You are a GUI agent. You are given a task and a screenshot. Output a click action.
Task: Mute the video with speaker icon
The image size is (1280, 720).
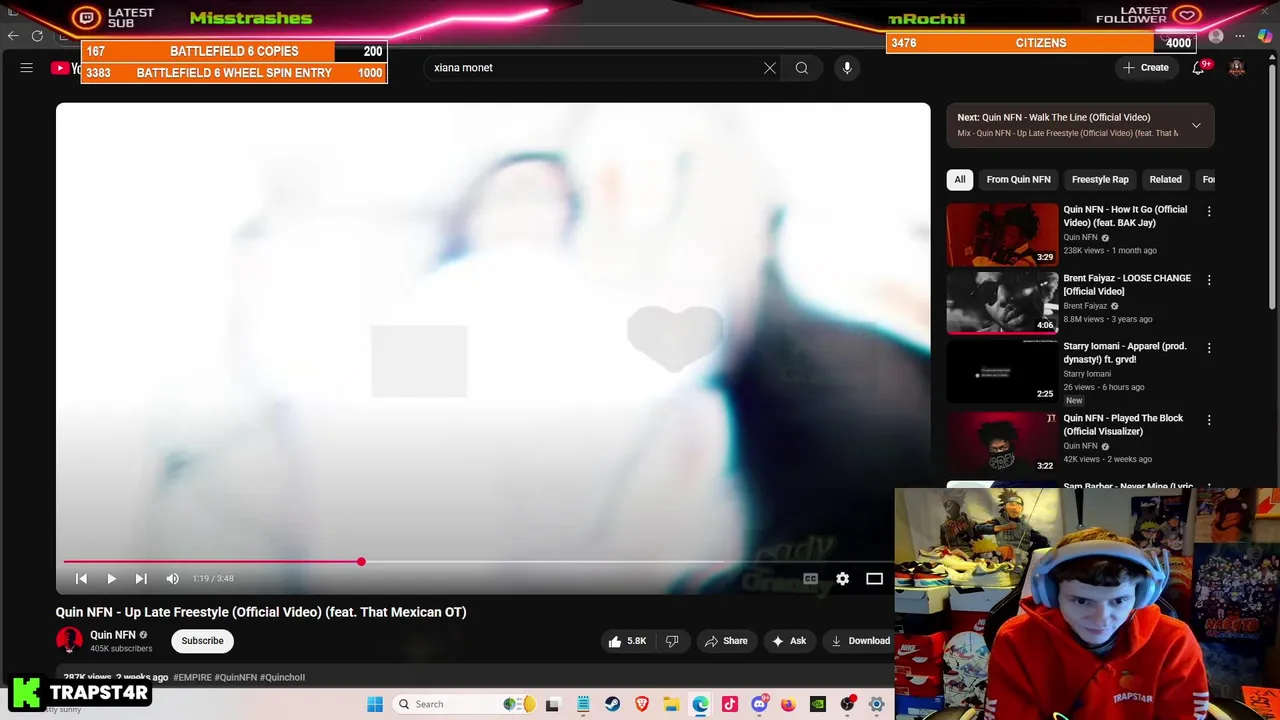pyautogui.click(x=172, y=579)
